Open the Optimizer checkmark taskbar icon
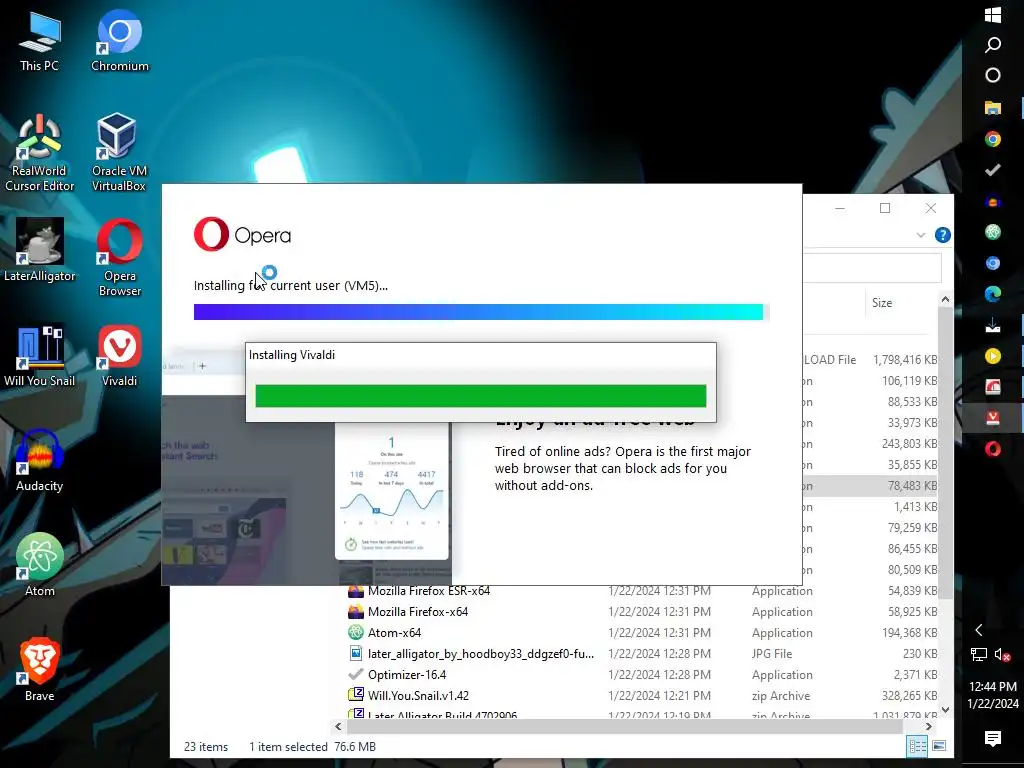 coord(993,170)
